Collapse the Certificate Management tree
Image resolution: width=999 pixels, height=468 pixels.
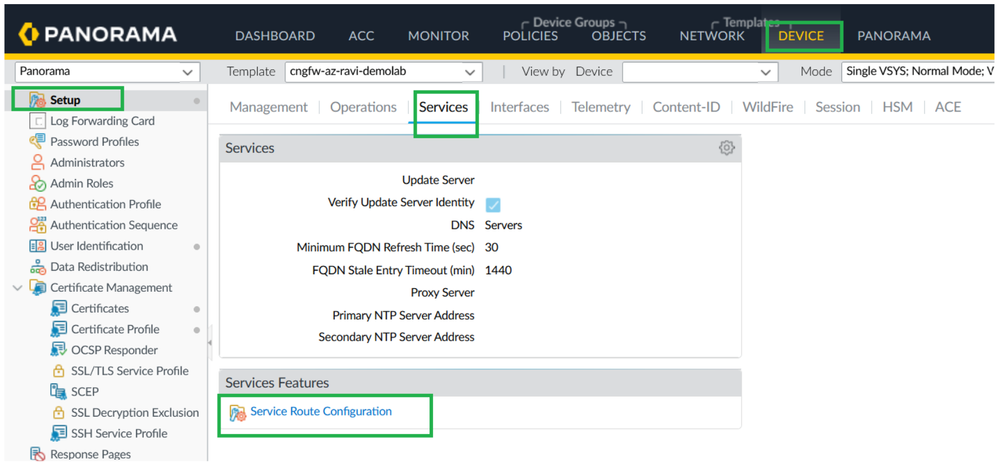coord(18,288)
